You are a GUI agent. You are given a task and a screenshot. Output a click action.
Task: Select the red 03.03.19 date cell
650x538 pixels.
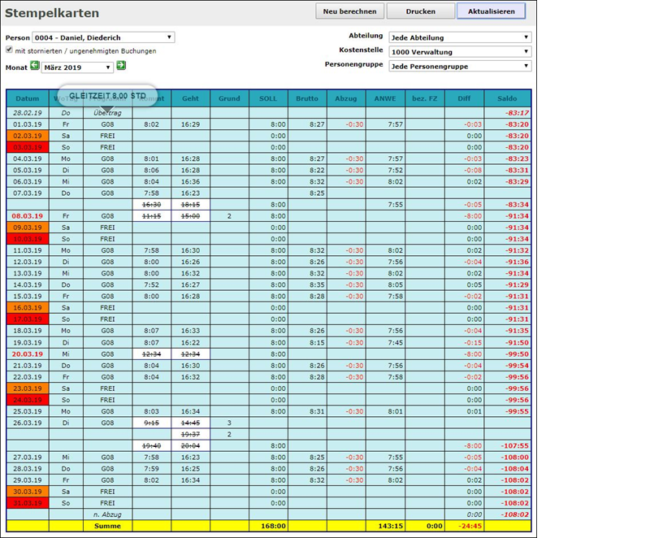tap(27, 148)
